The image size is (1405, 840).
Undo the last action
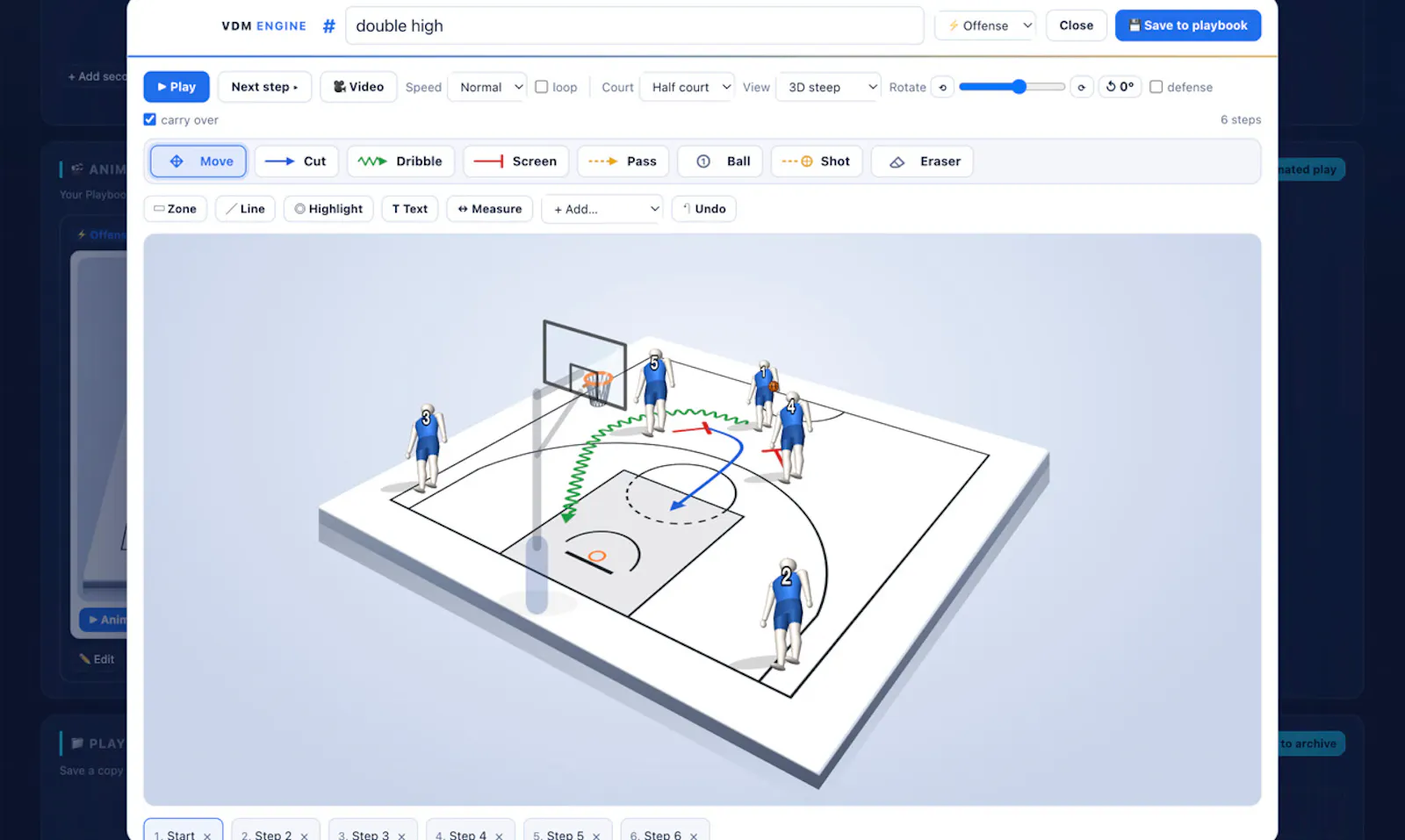pos(704,209)
